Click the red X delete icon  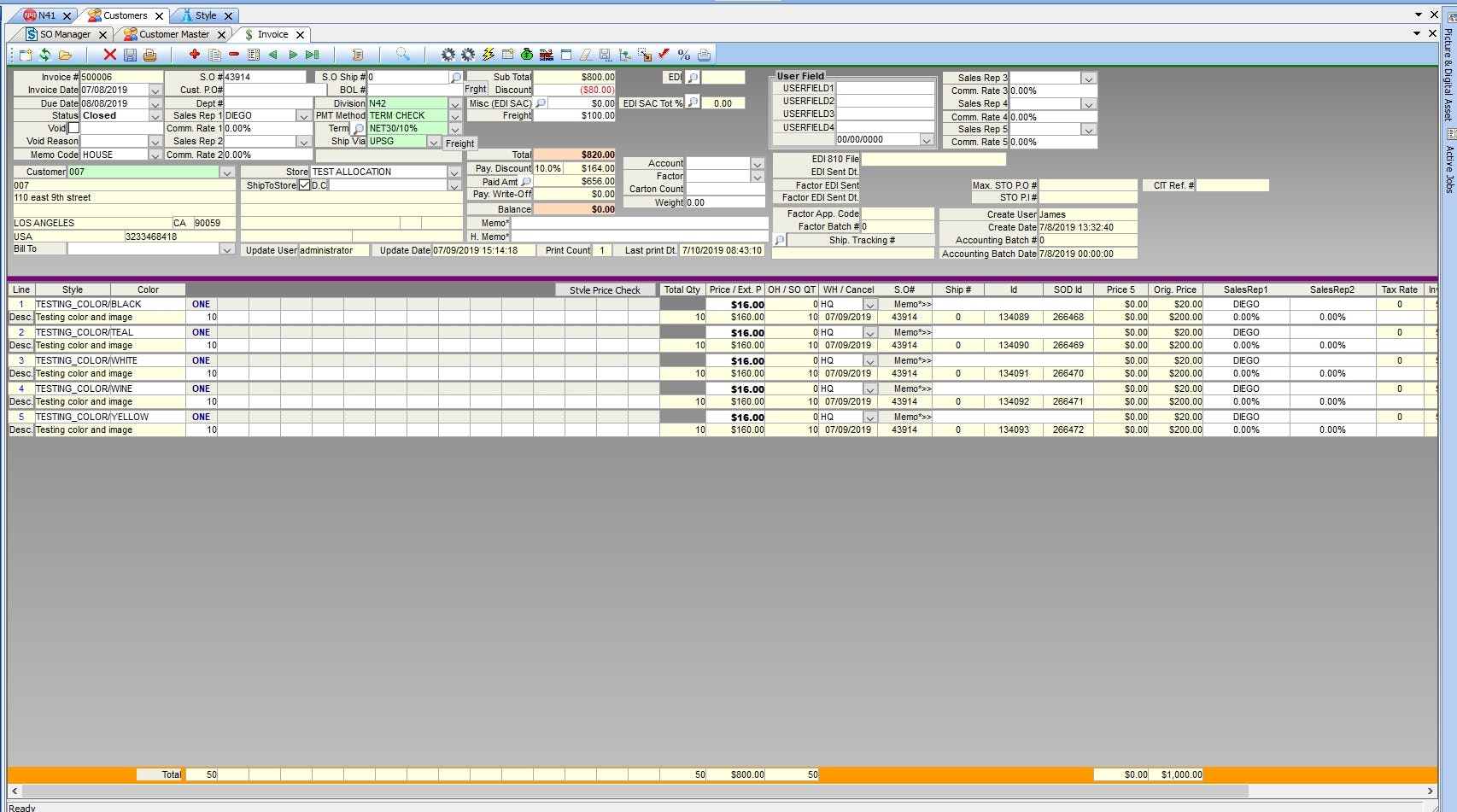point(109,55)
